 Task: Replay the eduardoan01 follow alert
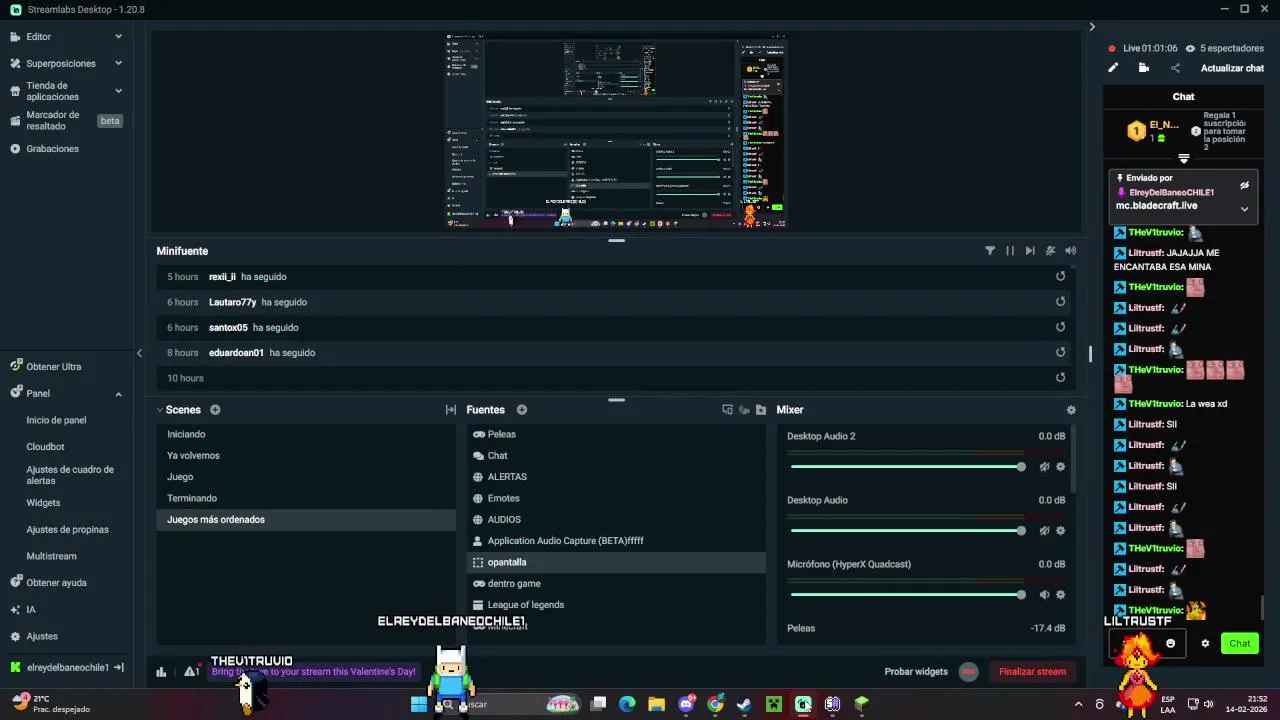pyautogui.click(x=1061, y=352)
